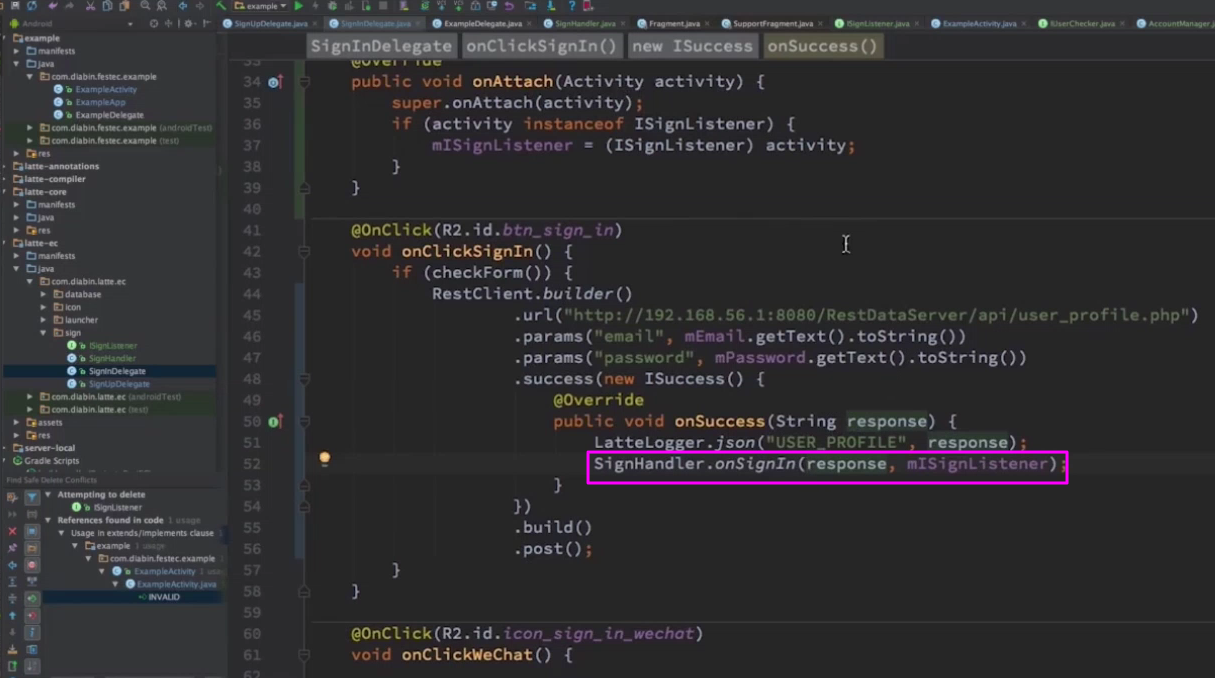The width and height of the screenshot is (1215, 678).
Task: Click onSuccess() breadcrumb
Action: click(x=822, y=46)
